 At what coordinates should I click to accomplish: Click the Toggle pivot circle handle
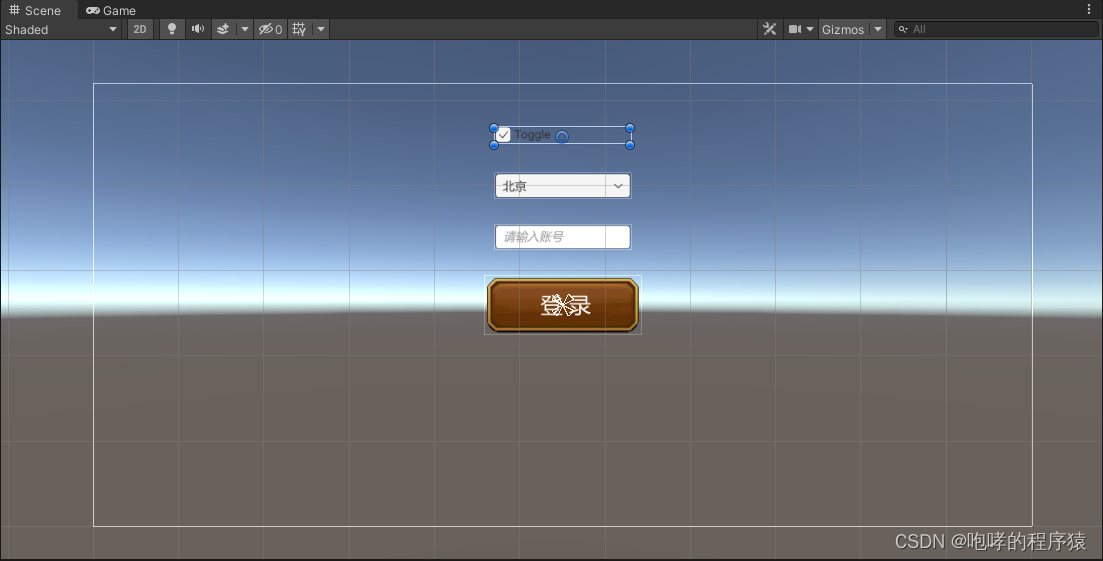coord(562,136)
